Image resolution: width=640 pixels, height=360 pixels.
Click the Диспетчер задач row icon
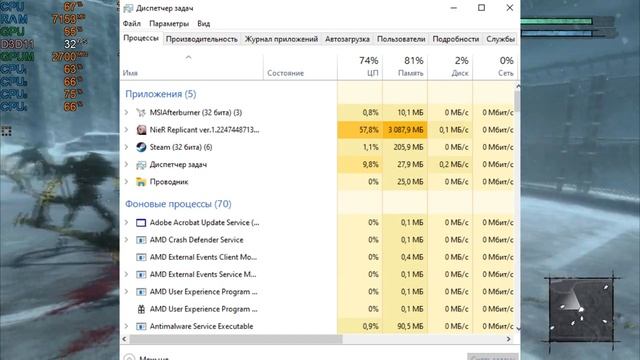[141, 164]
